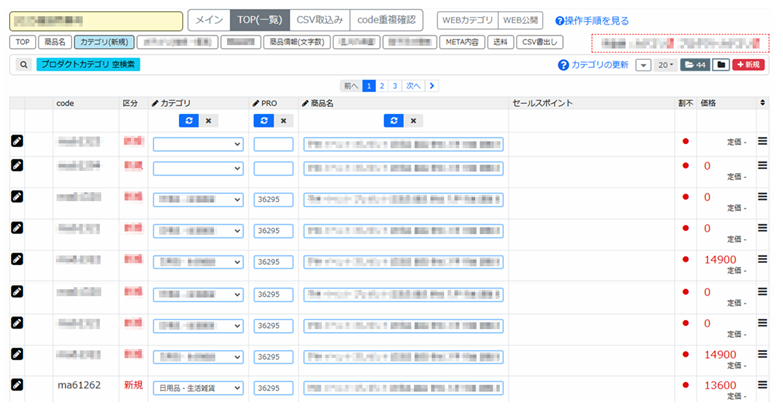Open the hamburger menu for the first row

tap(762, 142)
